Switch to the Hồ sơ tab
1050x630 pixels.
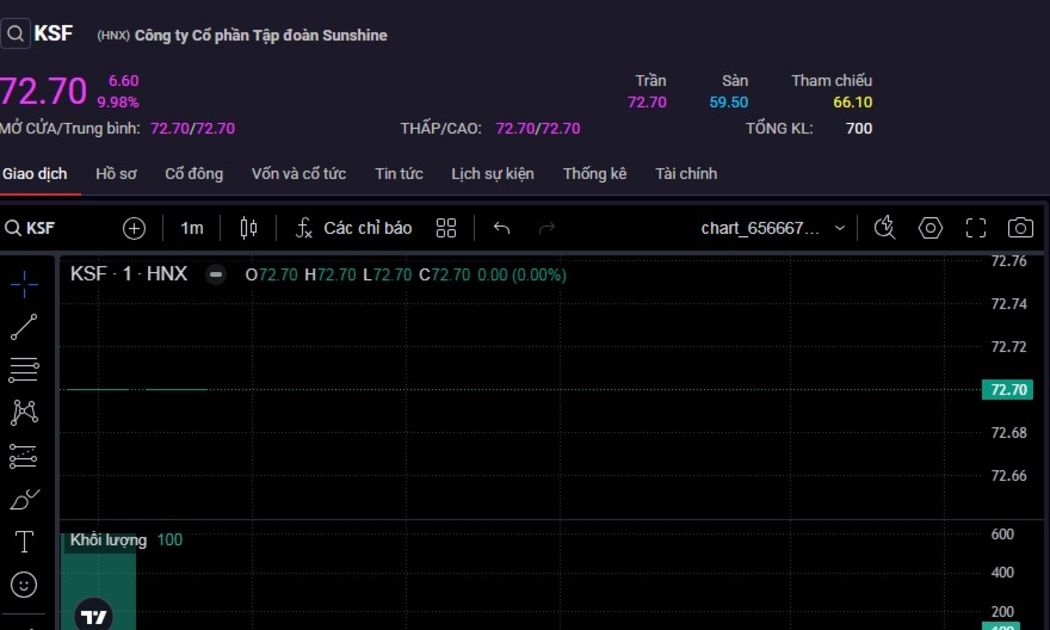[x=116, y=174]
